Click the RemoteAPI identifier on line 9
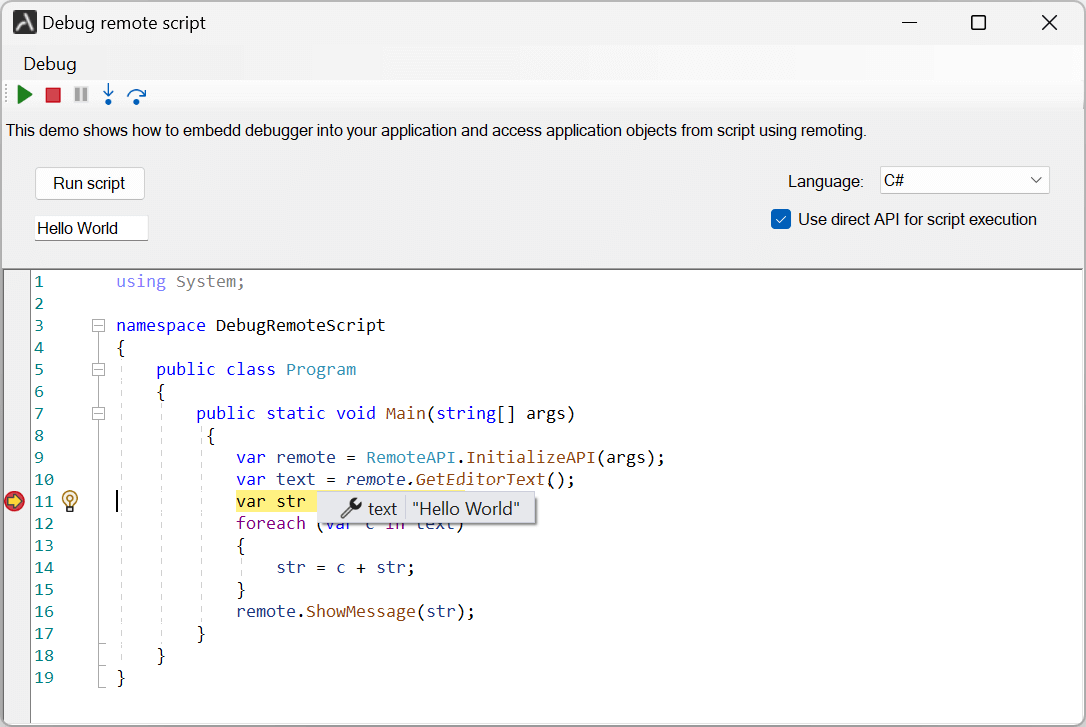This screenshot has height=727, width=1086. pyautogui.click(x=411, y=458)
